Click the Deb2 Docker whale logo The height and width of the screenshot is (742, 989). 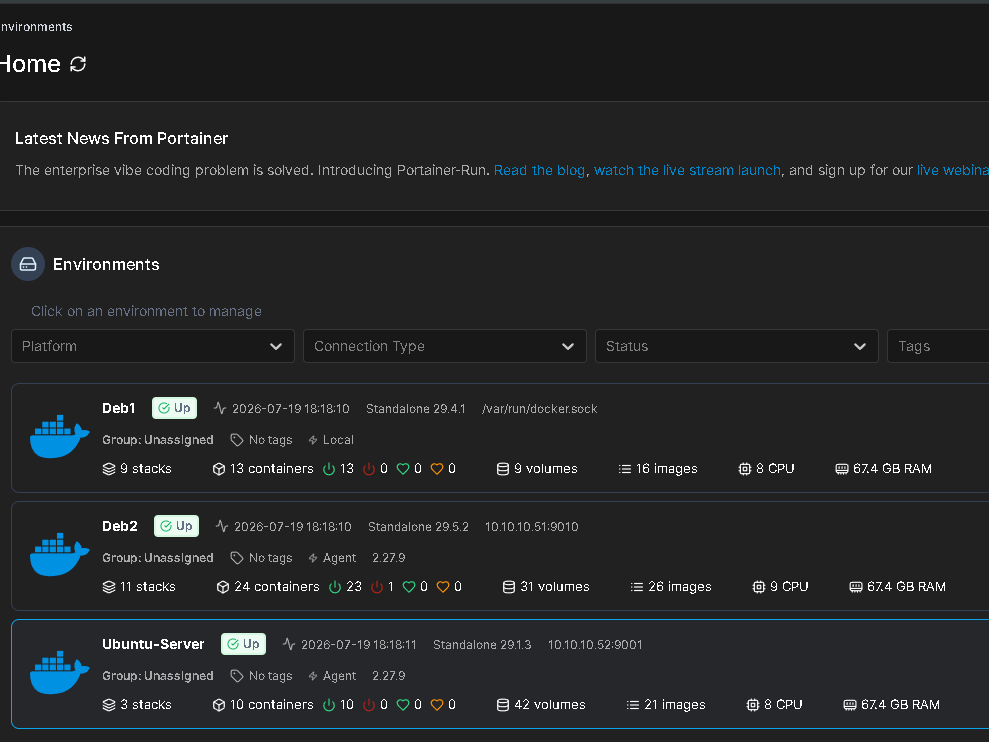click(x=59, y=554)
